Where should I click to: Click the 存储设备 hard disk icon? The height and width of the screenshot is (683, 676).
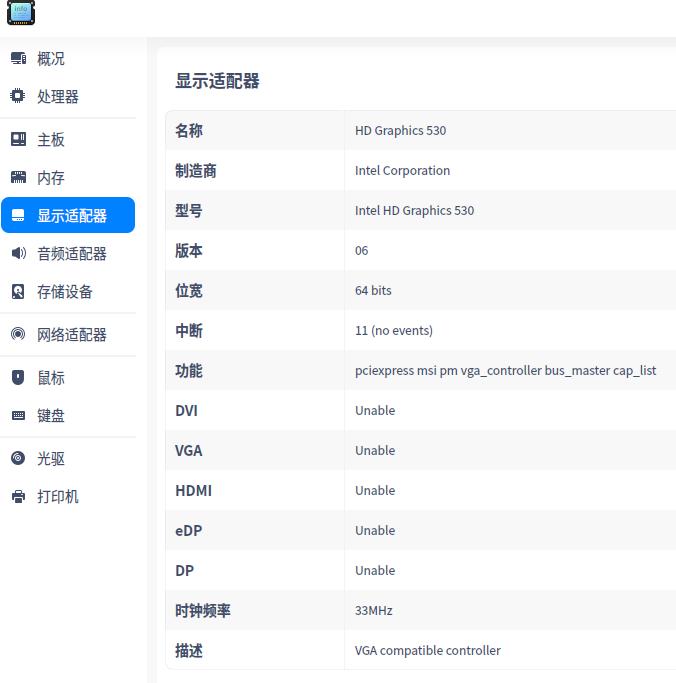tap(18, 291)
